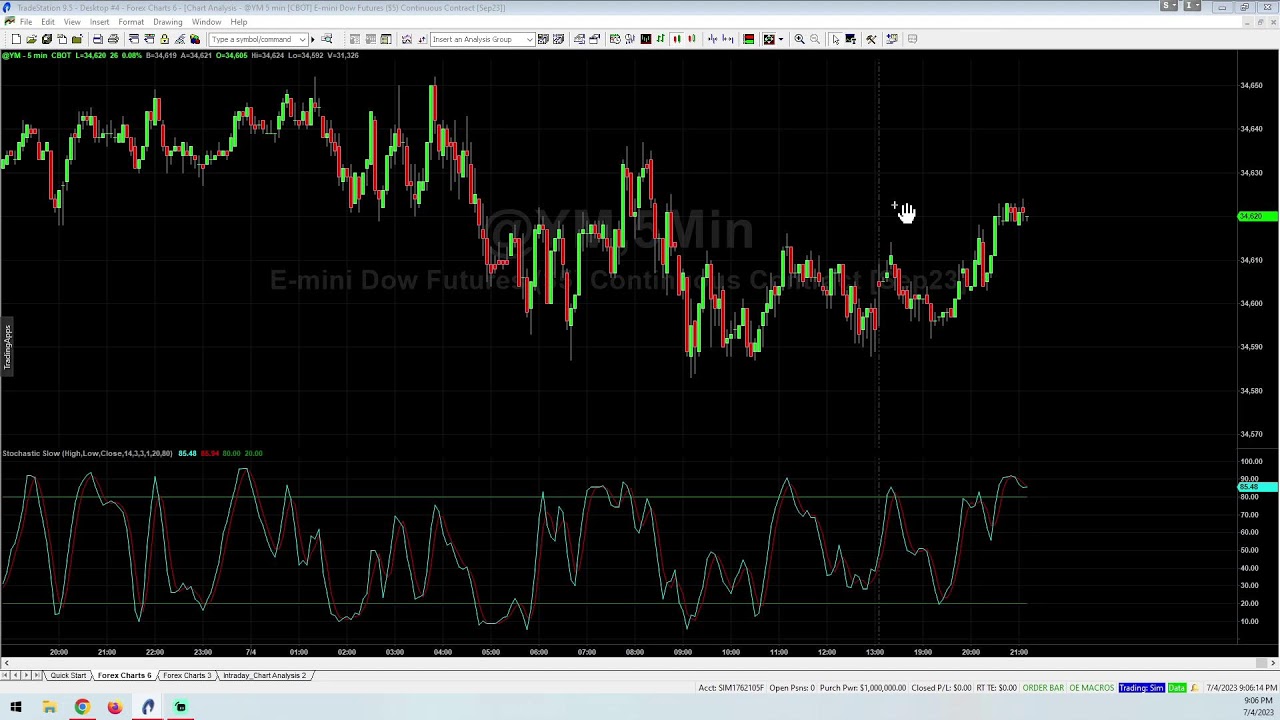Open the Format menu
The width and height of the screenshot is (1280, 720).
131,22
